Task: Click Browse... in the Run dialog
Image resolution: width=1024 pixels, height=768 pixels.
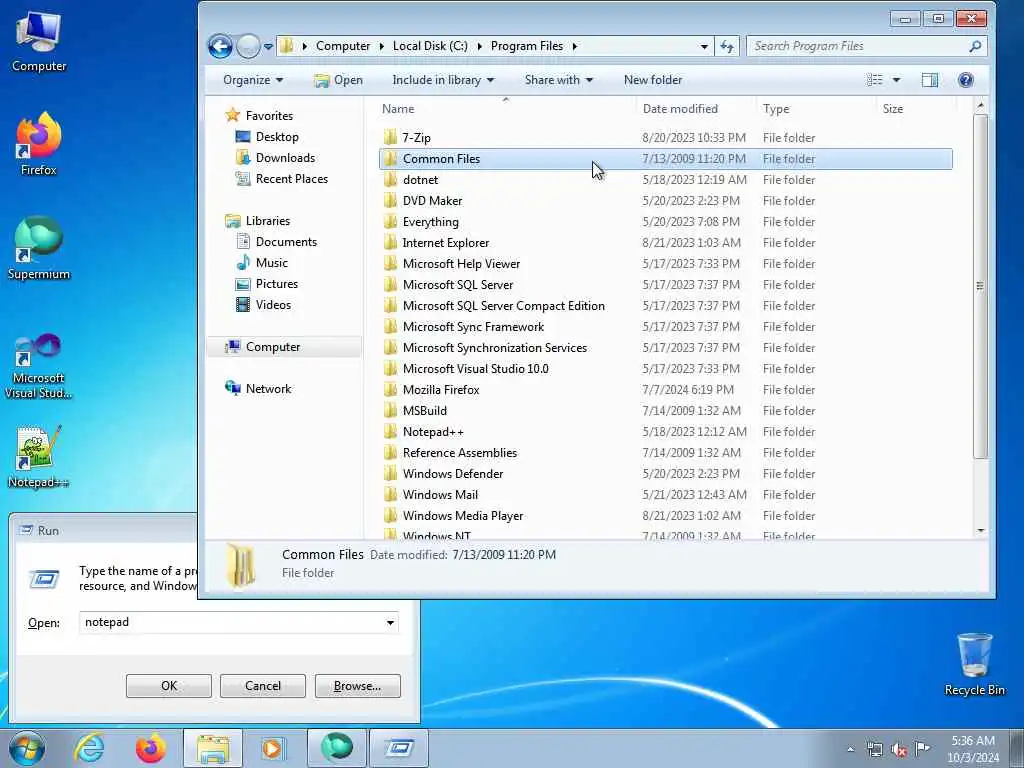Action: tap(357, 686)
